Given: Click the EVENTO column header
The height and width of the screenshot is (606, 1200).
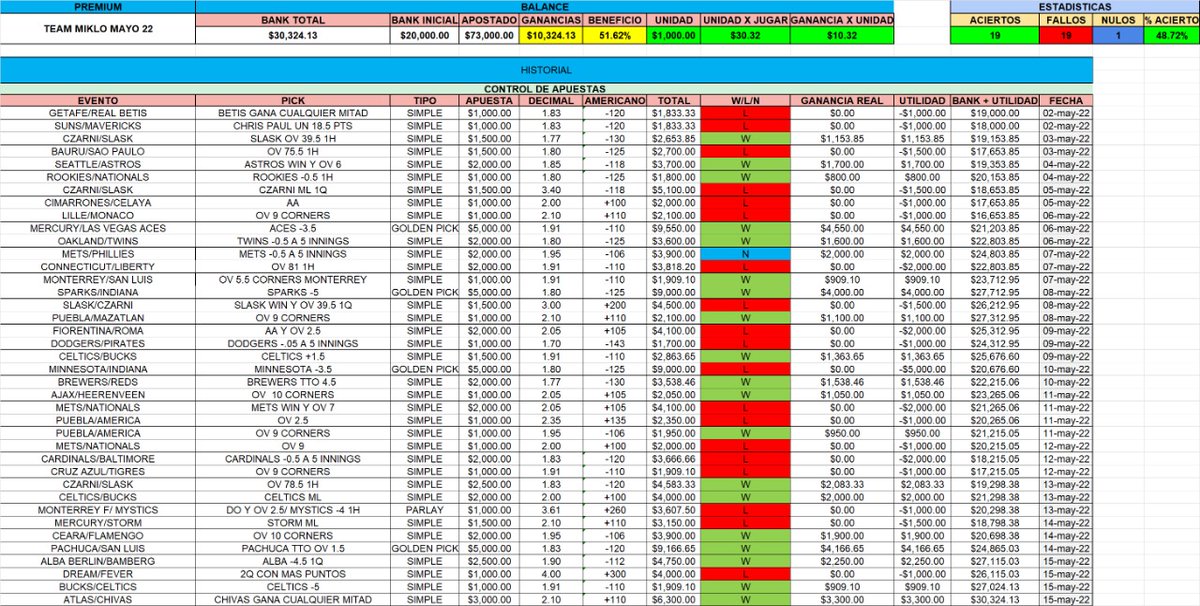Looking at the screenshot, I should pos(97,101).
